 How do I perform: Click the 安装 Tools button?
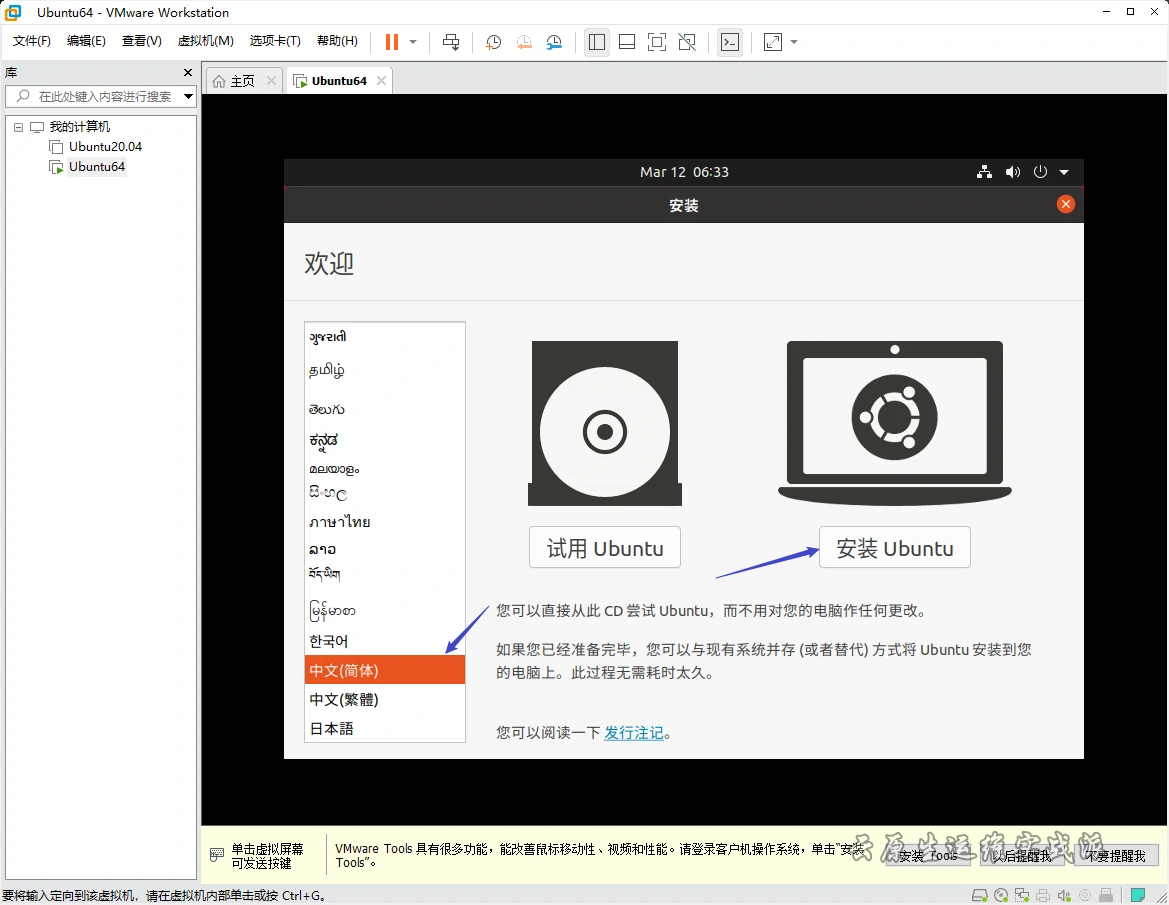click(928, 855)
